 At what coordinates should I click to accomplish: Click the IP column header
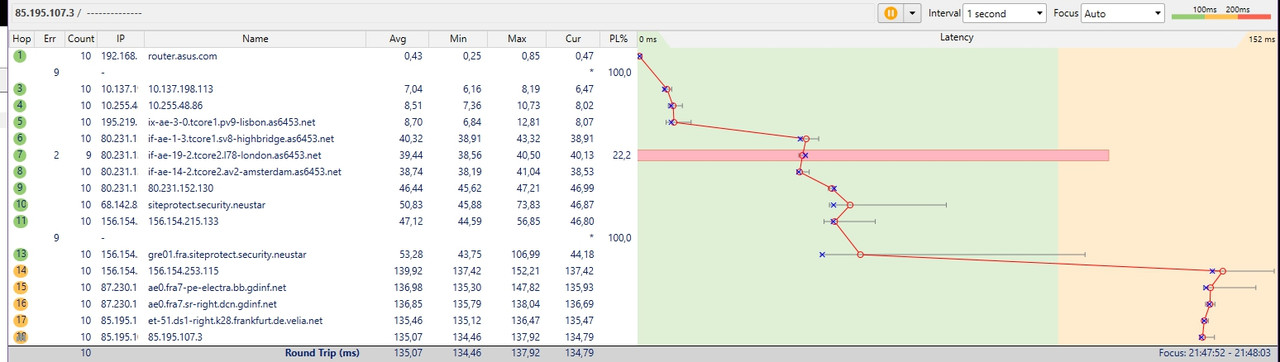click(x=120, y=38)
